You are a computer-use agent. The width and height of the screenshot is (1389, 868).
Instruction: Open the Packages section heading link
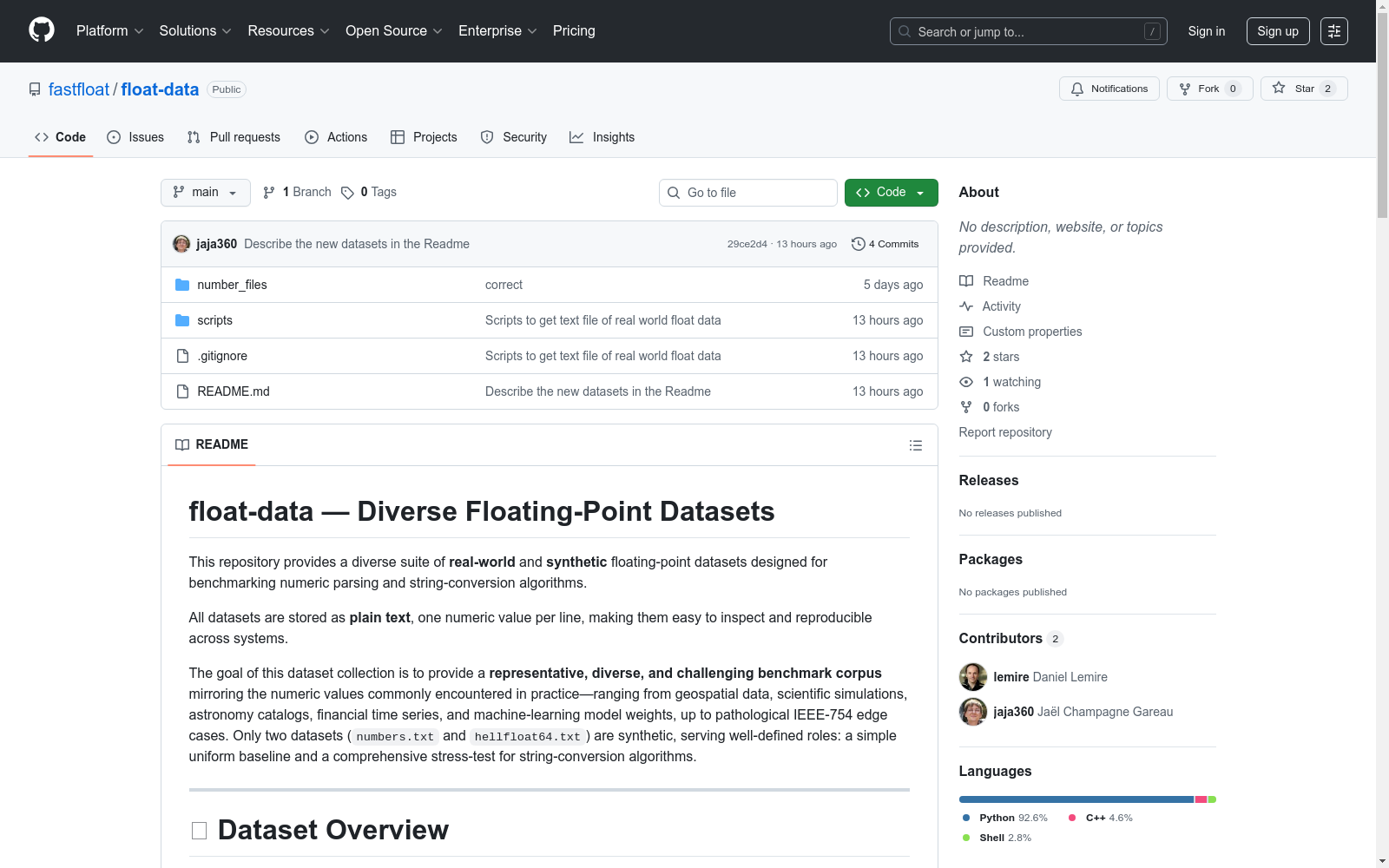click(991, 559)
